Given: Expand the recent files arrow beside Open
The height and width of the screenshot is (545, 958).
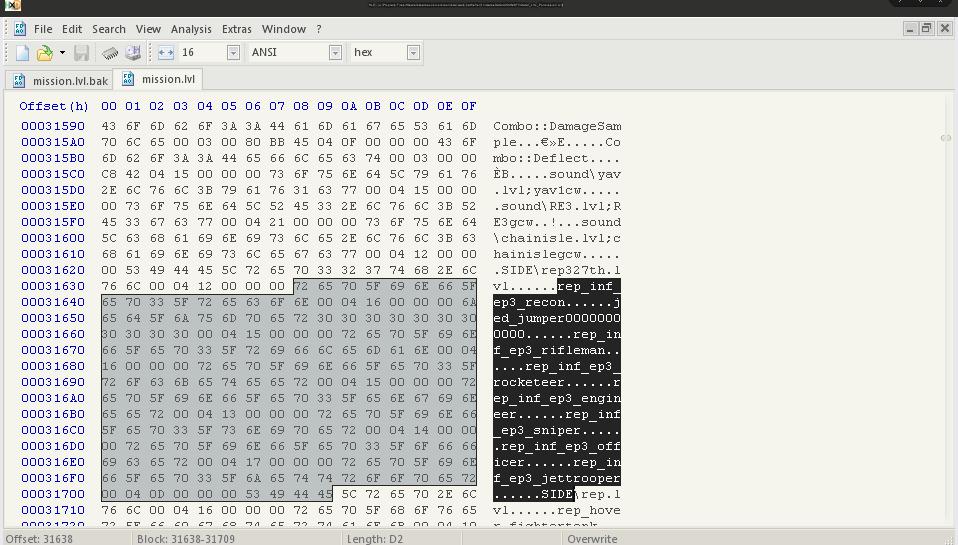Looking at the screenshot, I should click(x=62, y=53).
